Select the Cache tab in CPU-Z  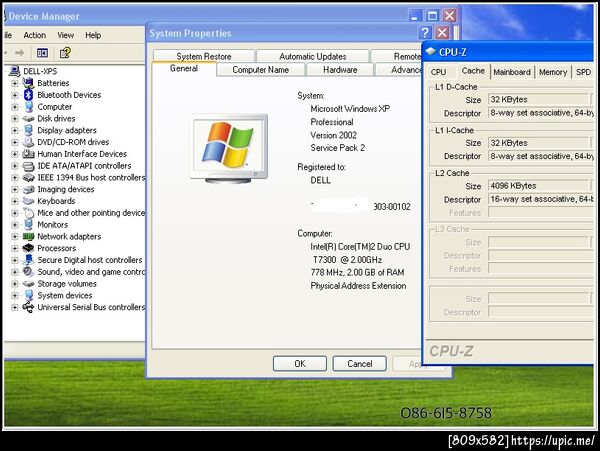pyautogui.click(x=473, y=71)
